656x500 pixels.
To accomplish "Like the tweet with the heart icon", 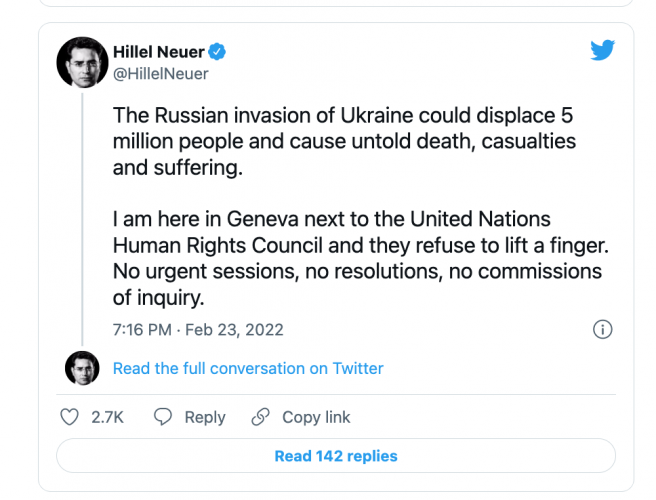I will pyautogui.click(x=70, y=417).
